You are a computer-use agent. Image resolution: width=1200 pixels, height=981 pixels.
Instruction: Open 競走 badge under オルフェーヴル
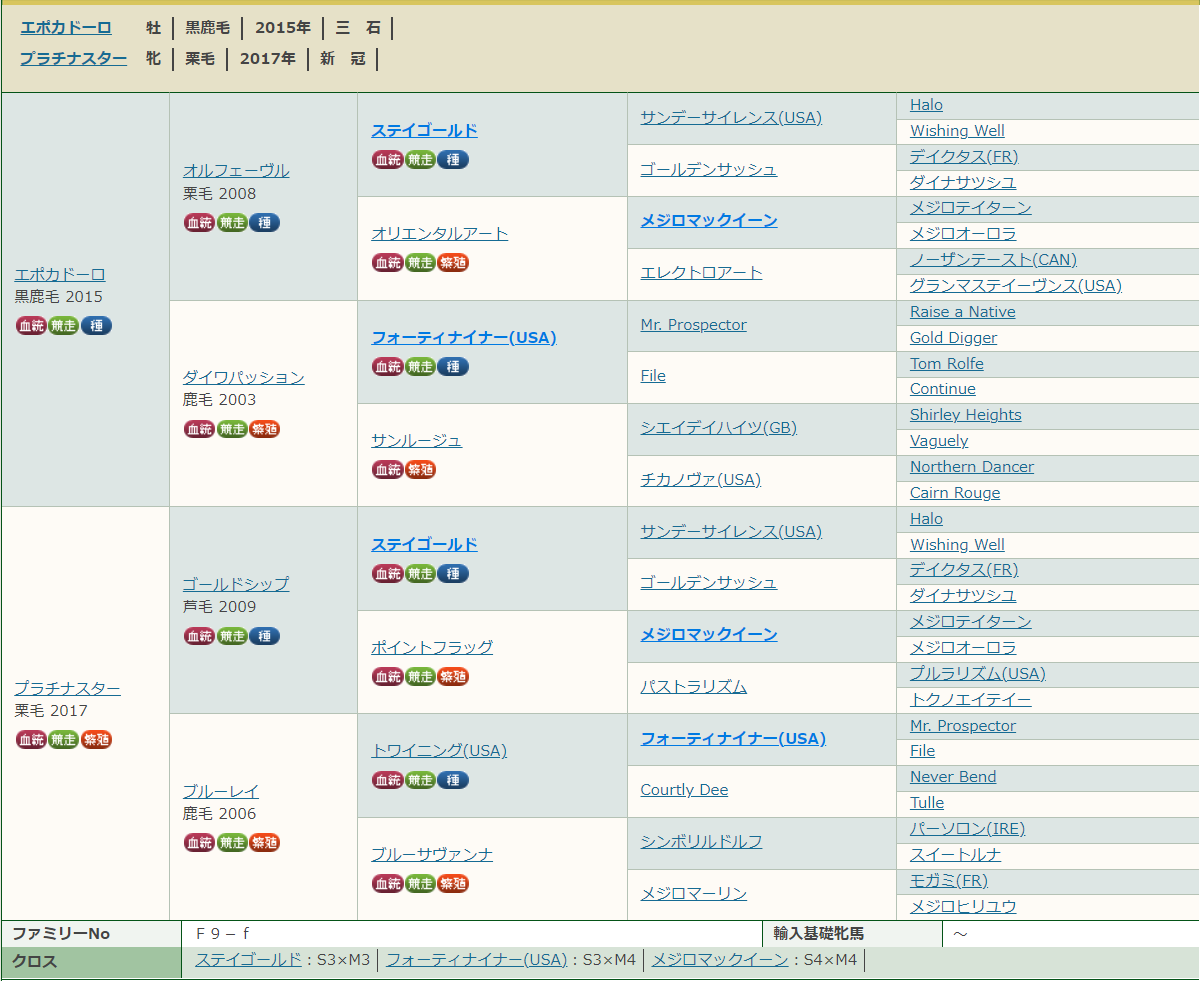(x=232, y=222)
